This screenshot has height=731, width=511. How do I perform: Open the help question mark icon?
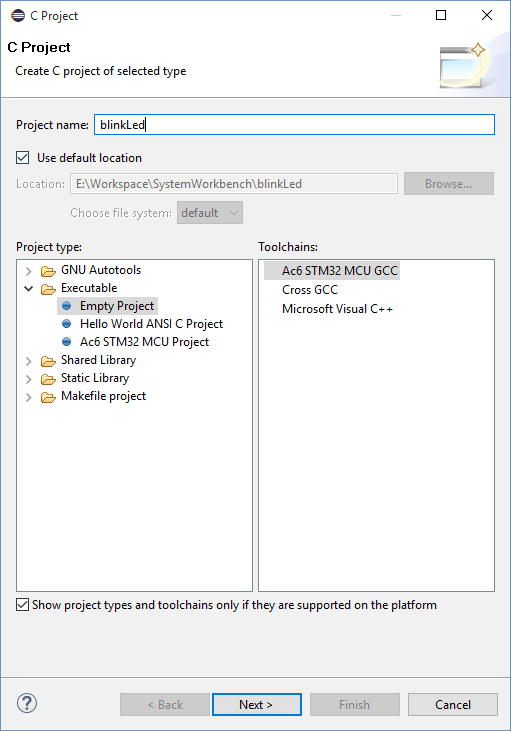click(x=27, y=703)
